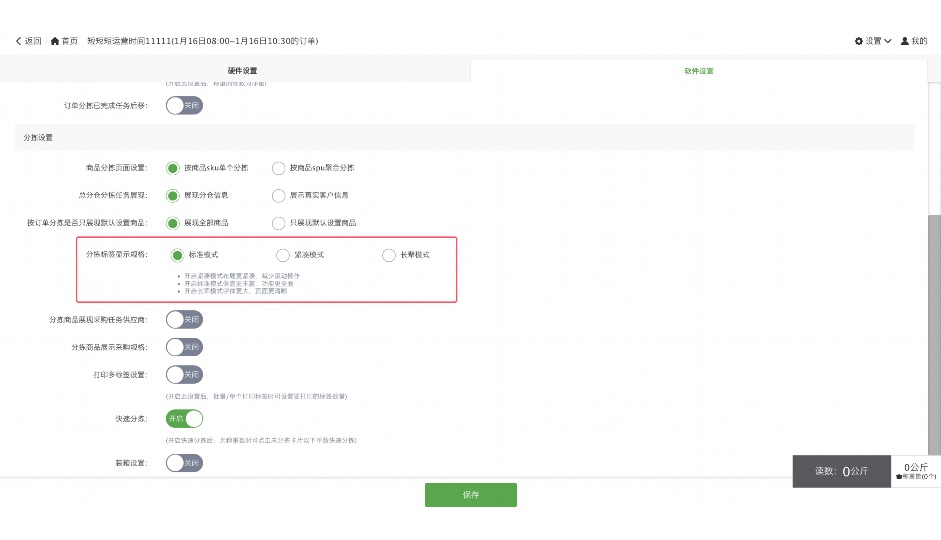Toggle the 打印多标签设置 switch
The width and height of the screenshot is (941, 540).
click(x=184, y=375)
